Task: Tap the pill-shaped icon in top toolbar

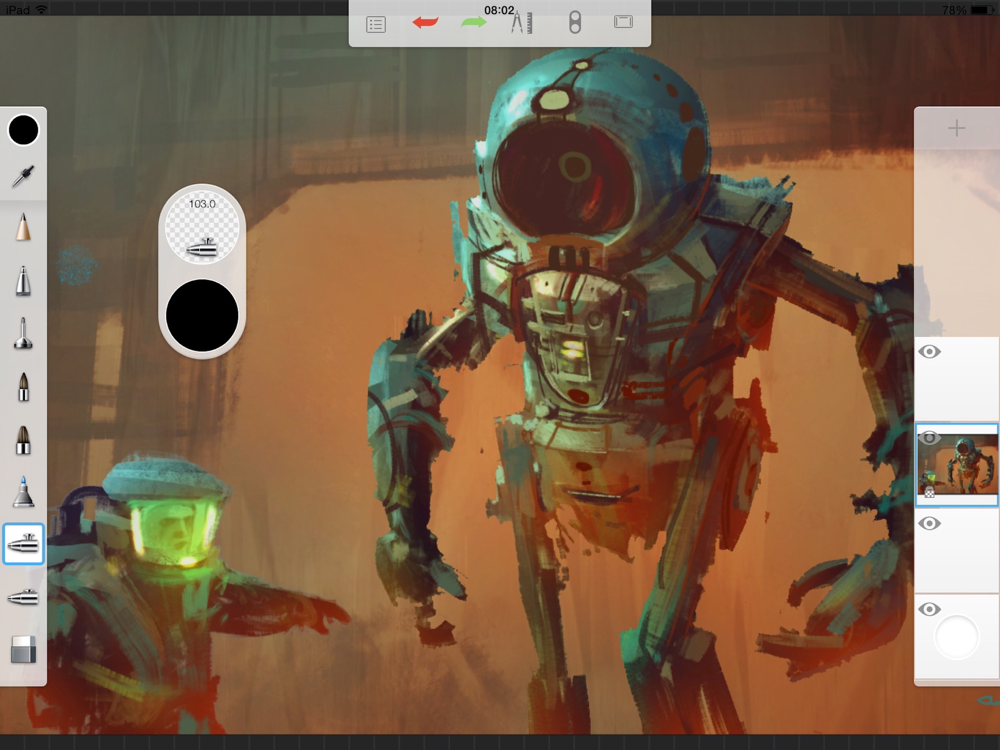Action: [x=575, y=23]
